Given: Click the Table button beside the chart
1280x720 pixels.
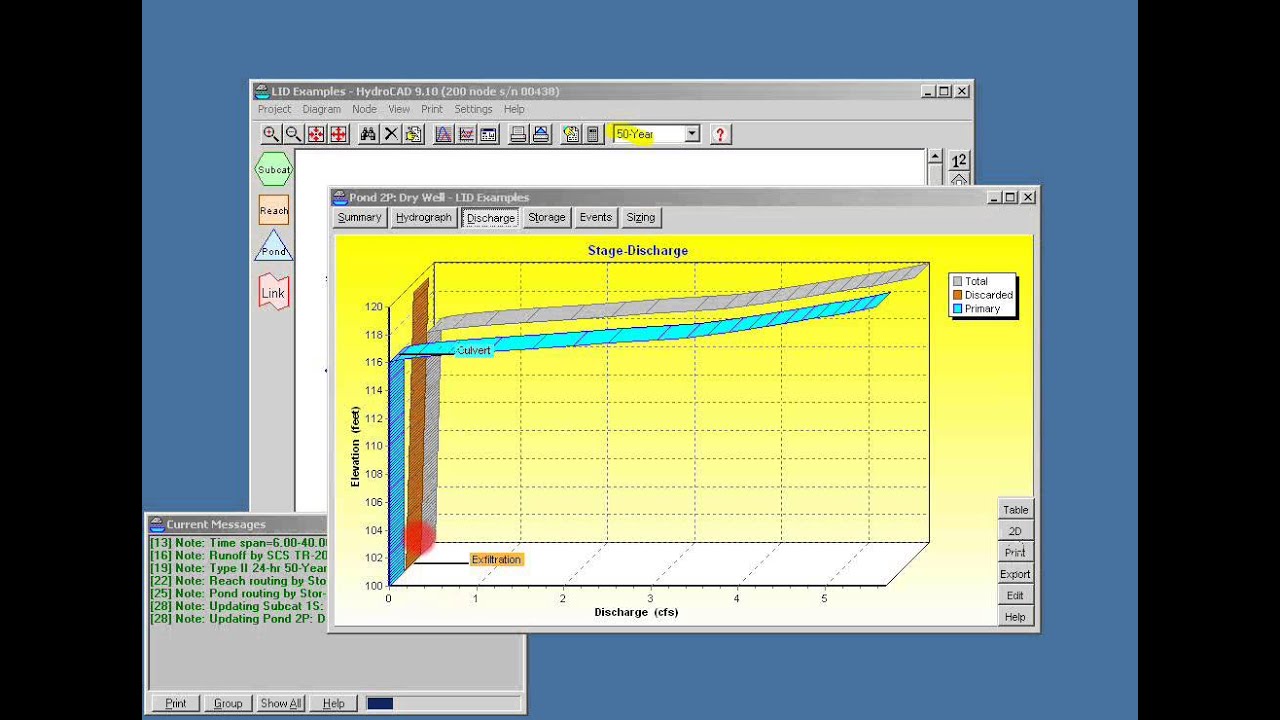Looking at the screenshot, I should point(1015,510).
